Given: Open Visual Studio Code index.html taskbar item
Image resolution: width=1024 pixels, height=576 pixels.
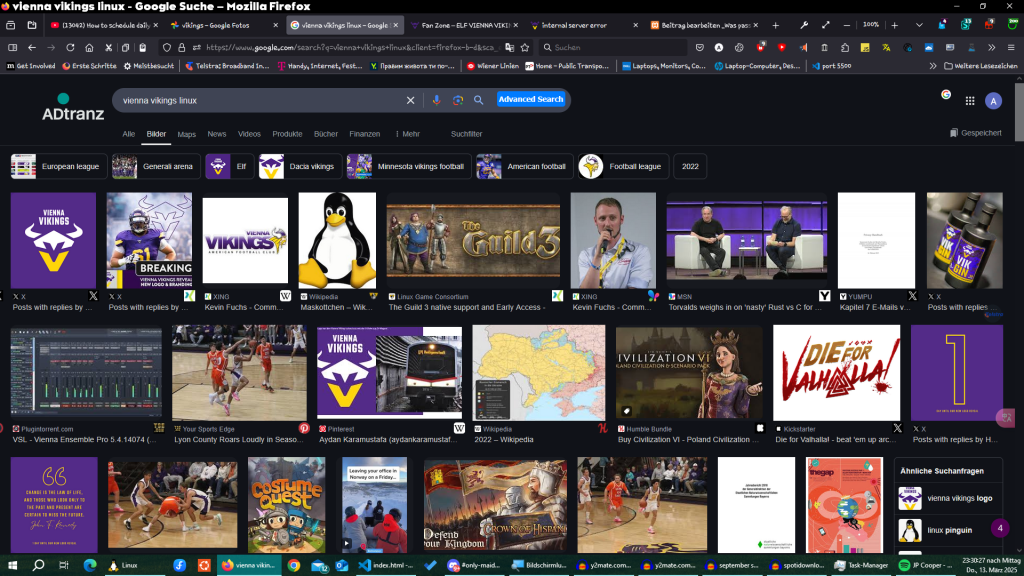Looking at the screenshot, I should pos(385,565).
